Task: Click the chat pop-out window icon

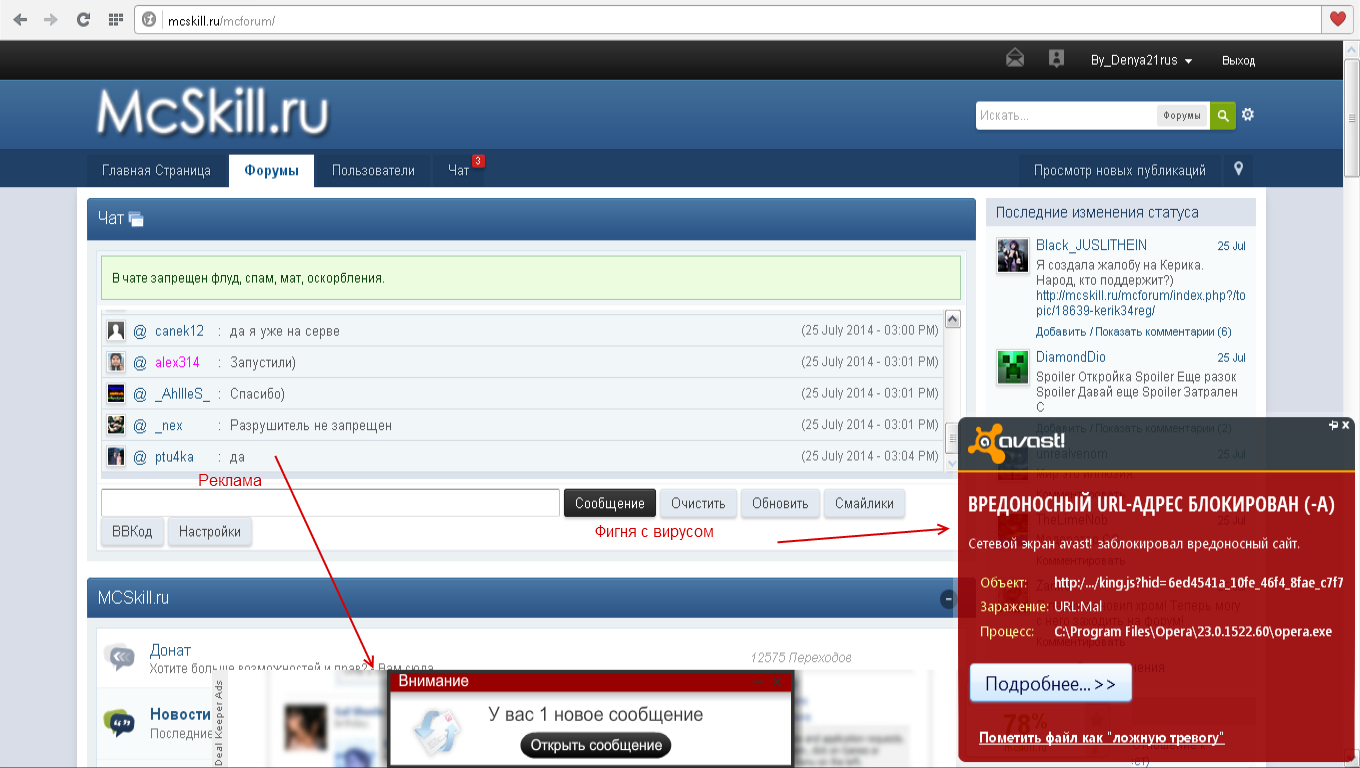Action: pyautogui.click(x=137, y=219)
